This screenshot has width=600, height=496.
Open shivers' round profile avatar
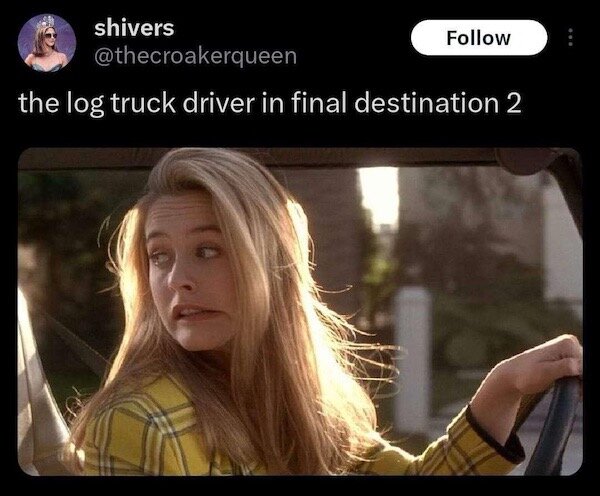[47, 42]
